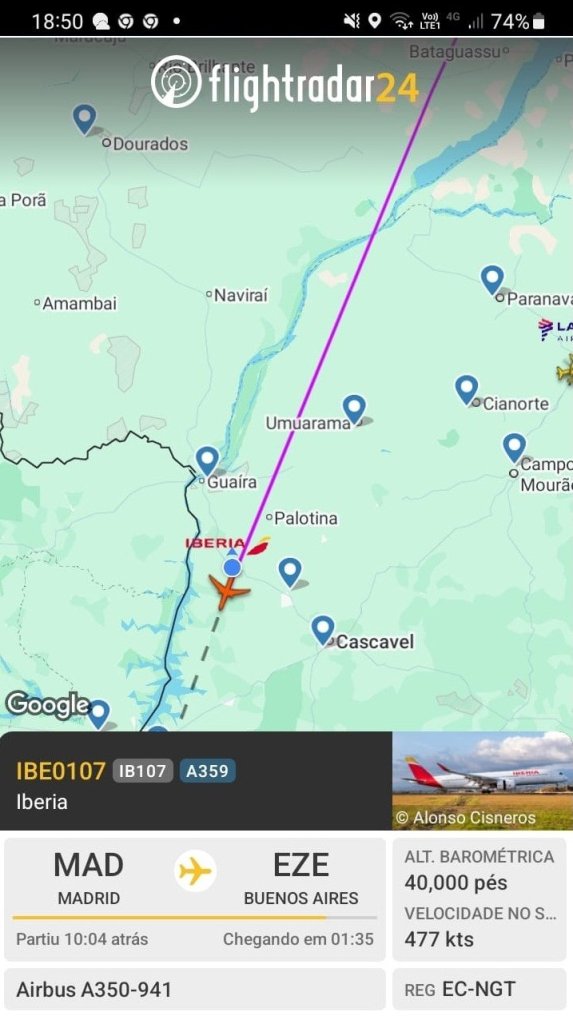Select the Cascavel airport pin
Screen dimensions: 573x1024
tap(323, 631)
